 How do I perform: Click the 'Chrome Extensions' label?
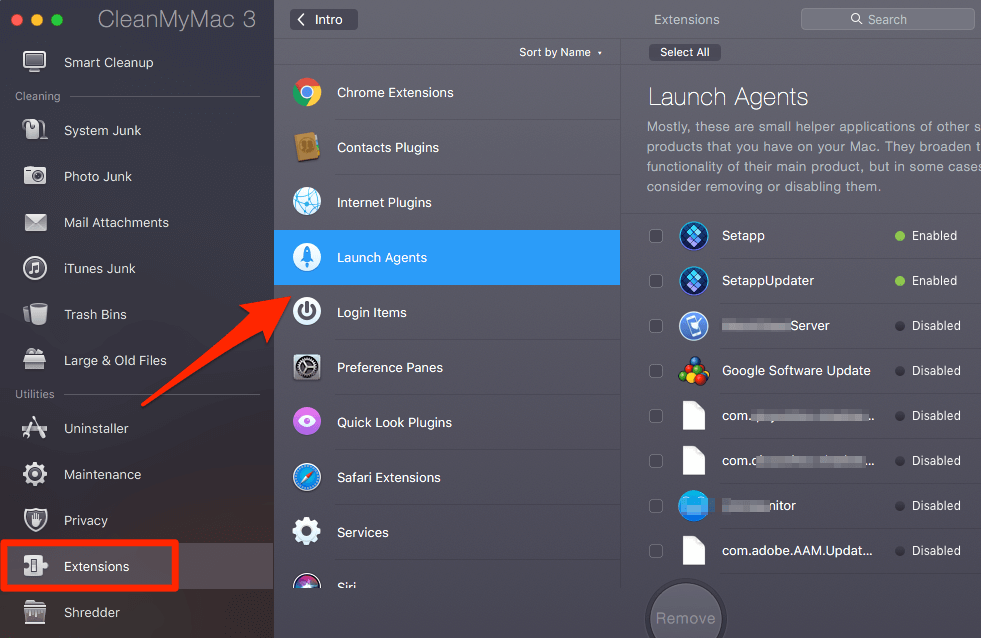tap(395, 93)
